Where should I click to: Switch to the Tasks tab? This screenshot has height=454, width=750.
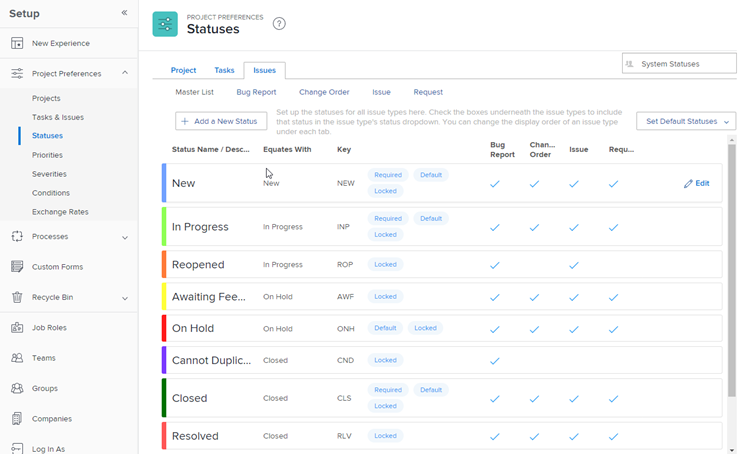(x=224, y=70)
